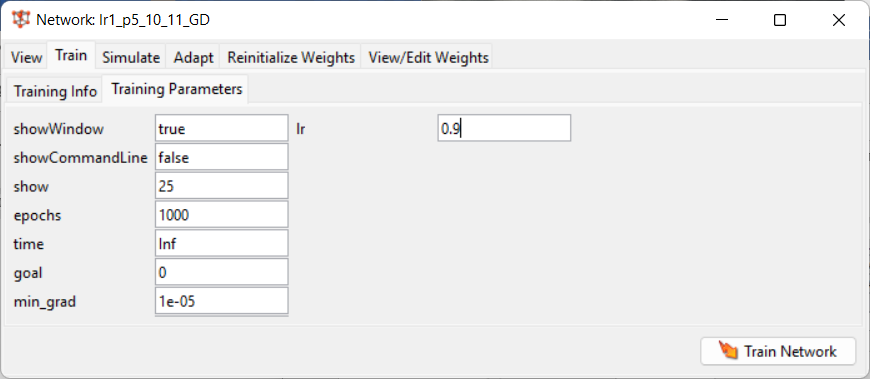Screen dimensions: 870x379
Task: Go to the View/Edit Weights tab
Action: [428, 57]
